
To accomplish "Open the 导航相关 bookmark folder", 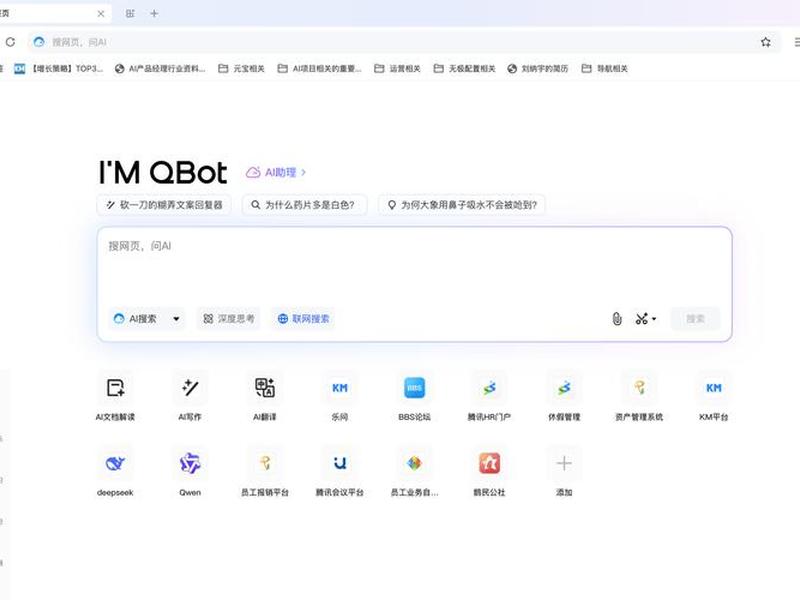I will pyautogui.click(x=605, y=68).
